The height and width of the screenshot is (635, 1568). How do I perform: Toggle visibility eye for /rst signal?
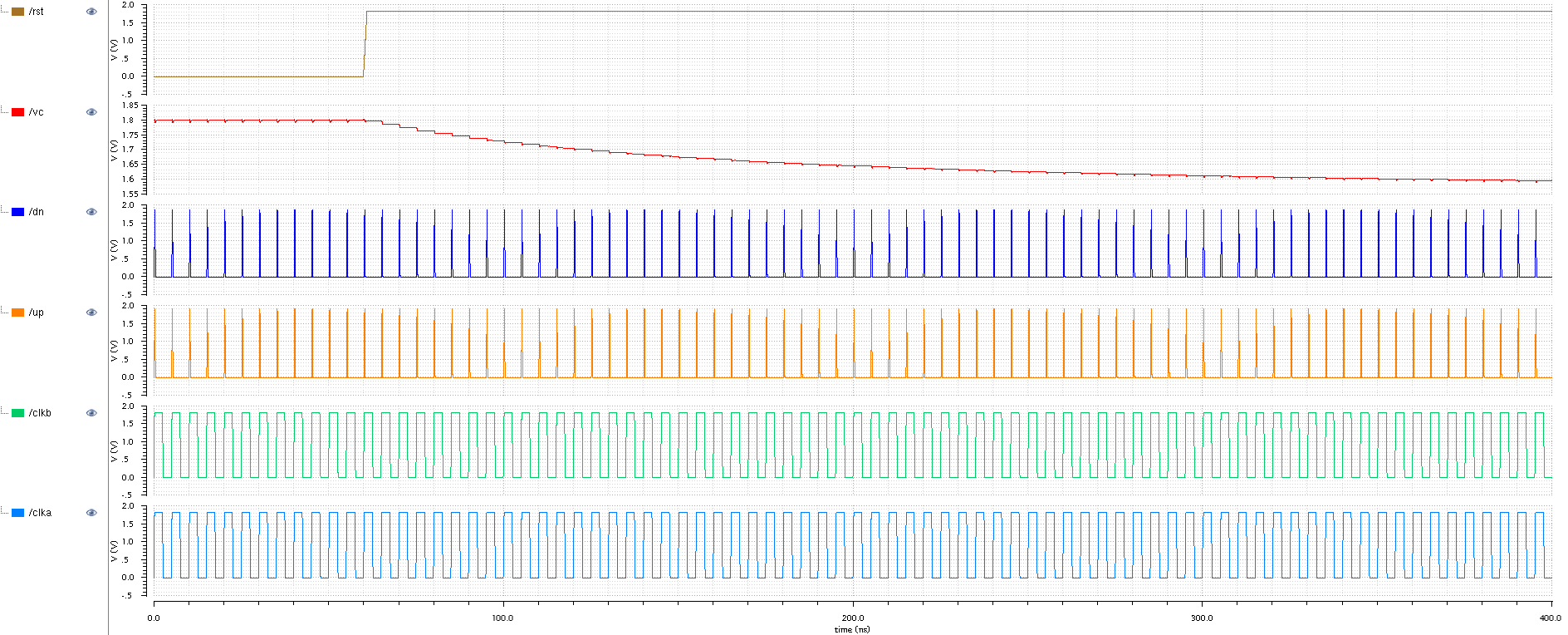(x=91, y=12)
